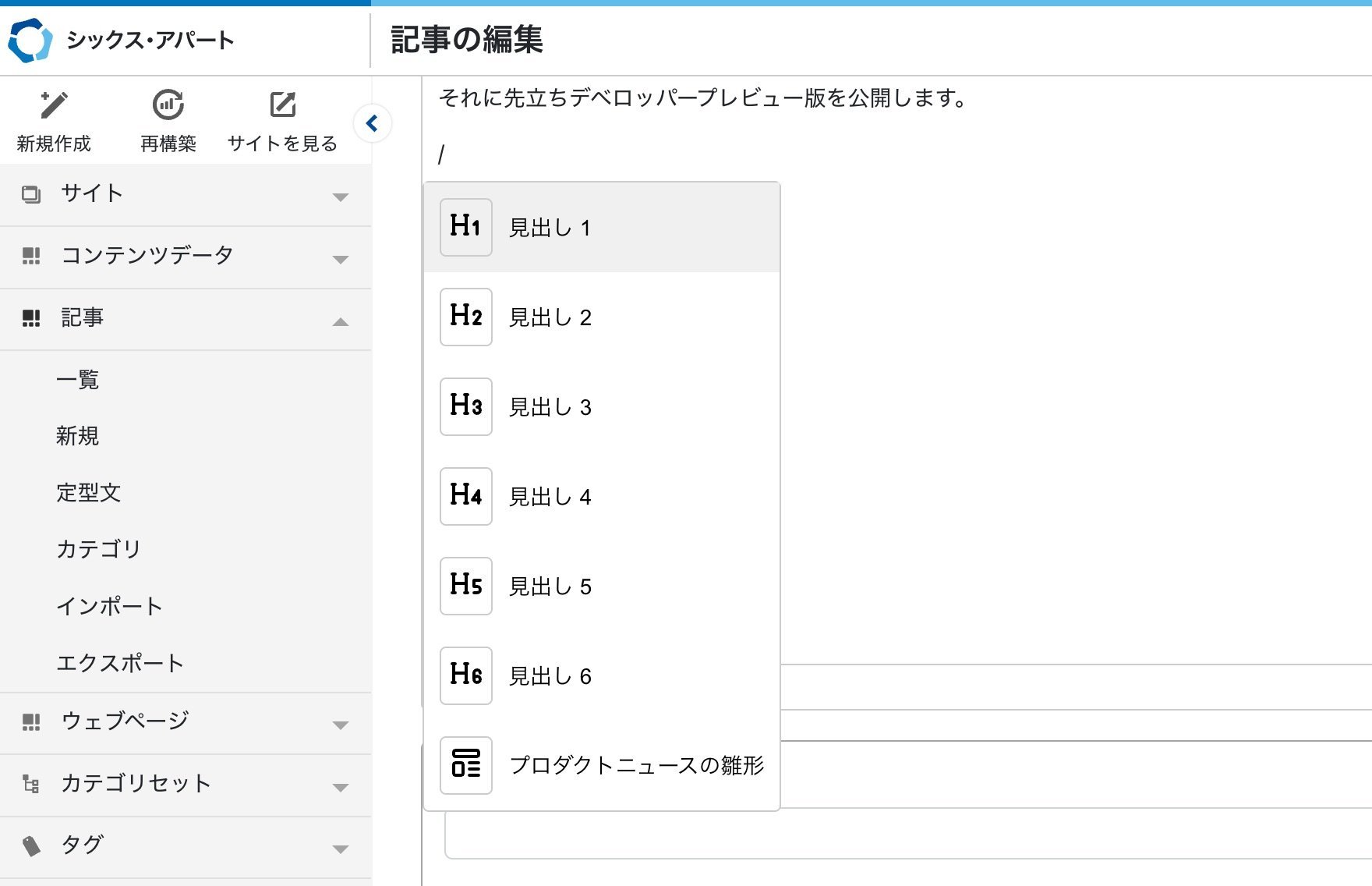Viewport: 1372px width, 886px height.
Task: Open the インポート link under 記事
Action: pos(109,606)
